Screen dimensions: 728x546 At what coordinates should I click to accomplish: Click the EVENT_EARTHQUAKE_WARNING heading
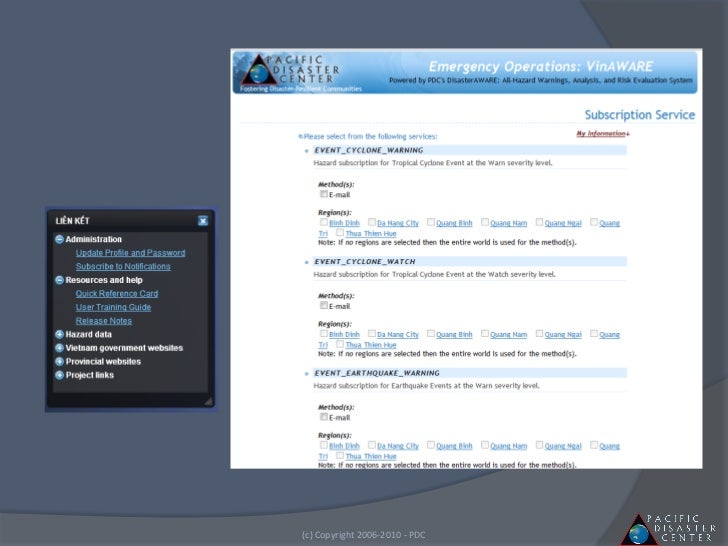tap(377, 373)
